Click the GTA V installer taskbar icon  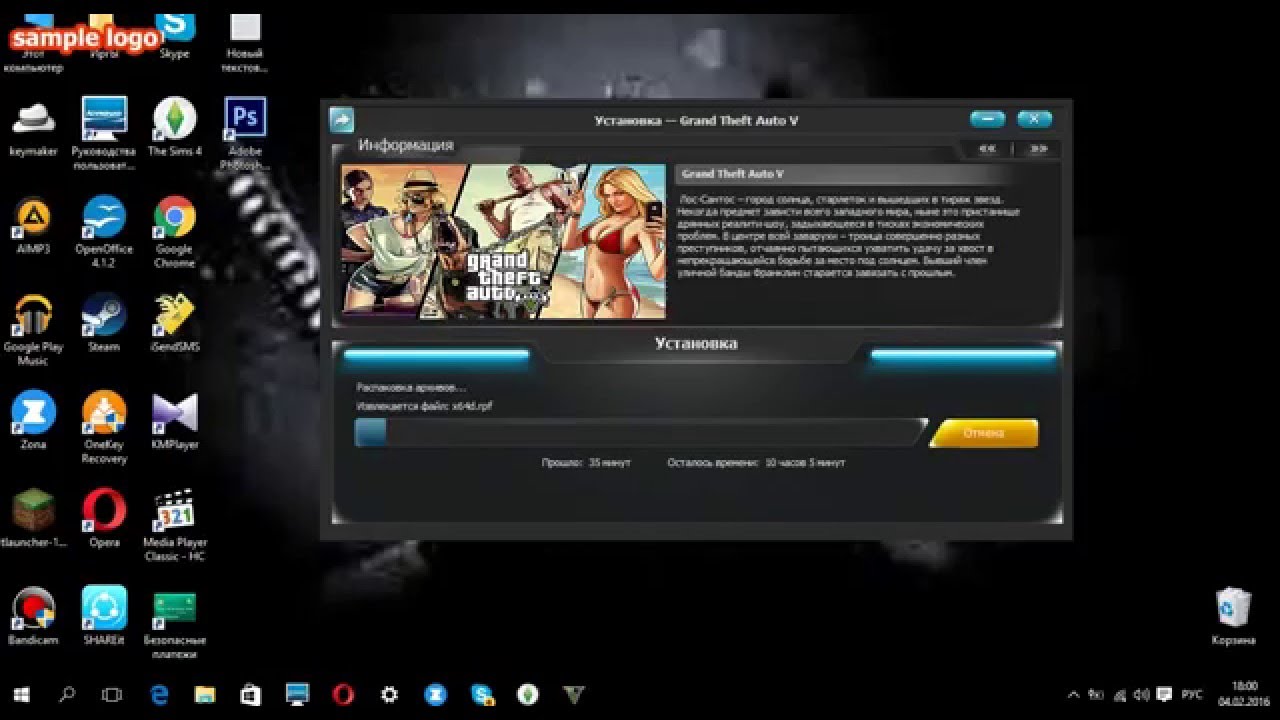click(573, 694)
